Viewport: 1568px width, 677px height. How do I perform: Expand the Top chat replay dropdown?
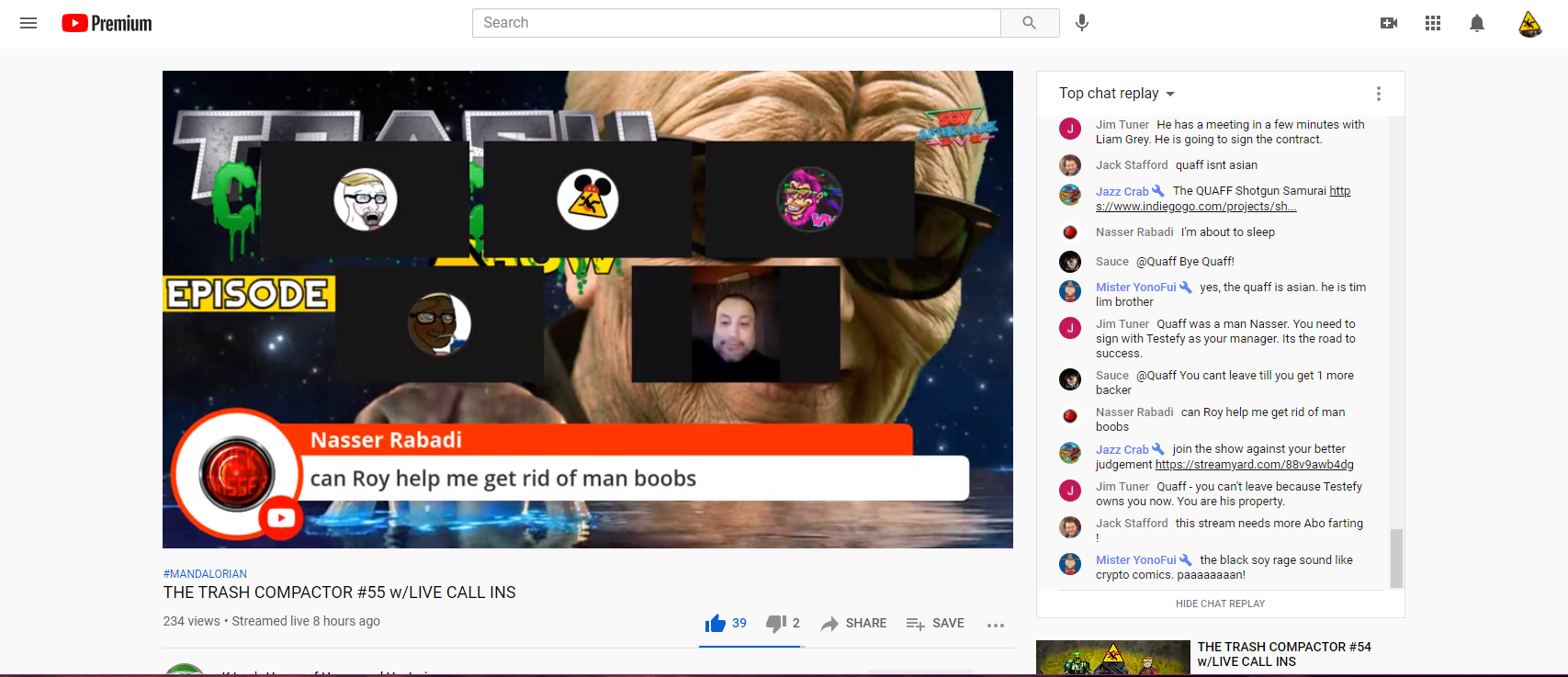tap(1117, 94)
